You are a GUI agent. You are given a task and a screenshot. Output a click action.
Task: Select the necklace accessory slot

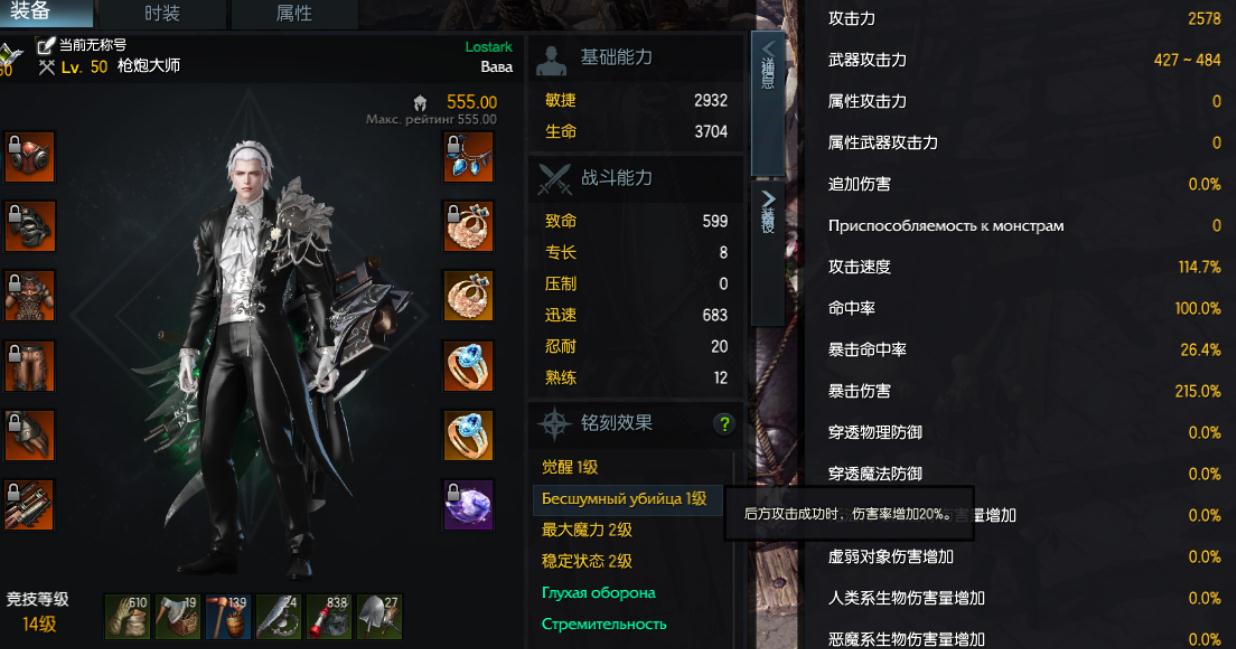click(469, 157)
